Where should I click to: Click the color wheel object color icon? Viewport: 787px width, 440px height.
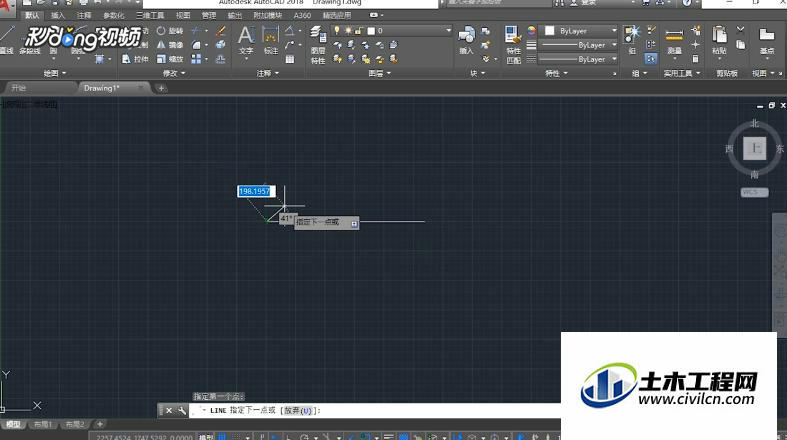[x=532, y=31]
